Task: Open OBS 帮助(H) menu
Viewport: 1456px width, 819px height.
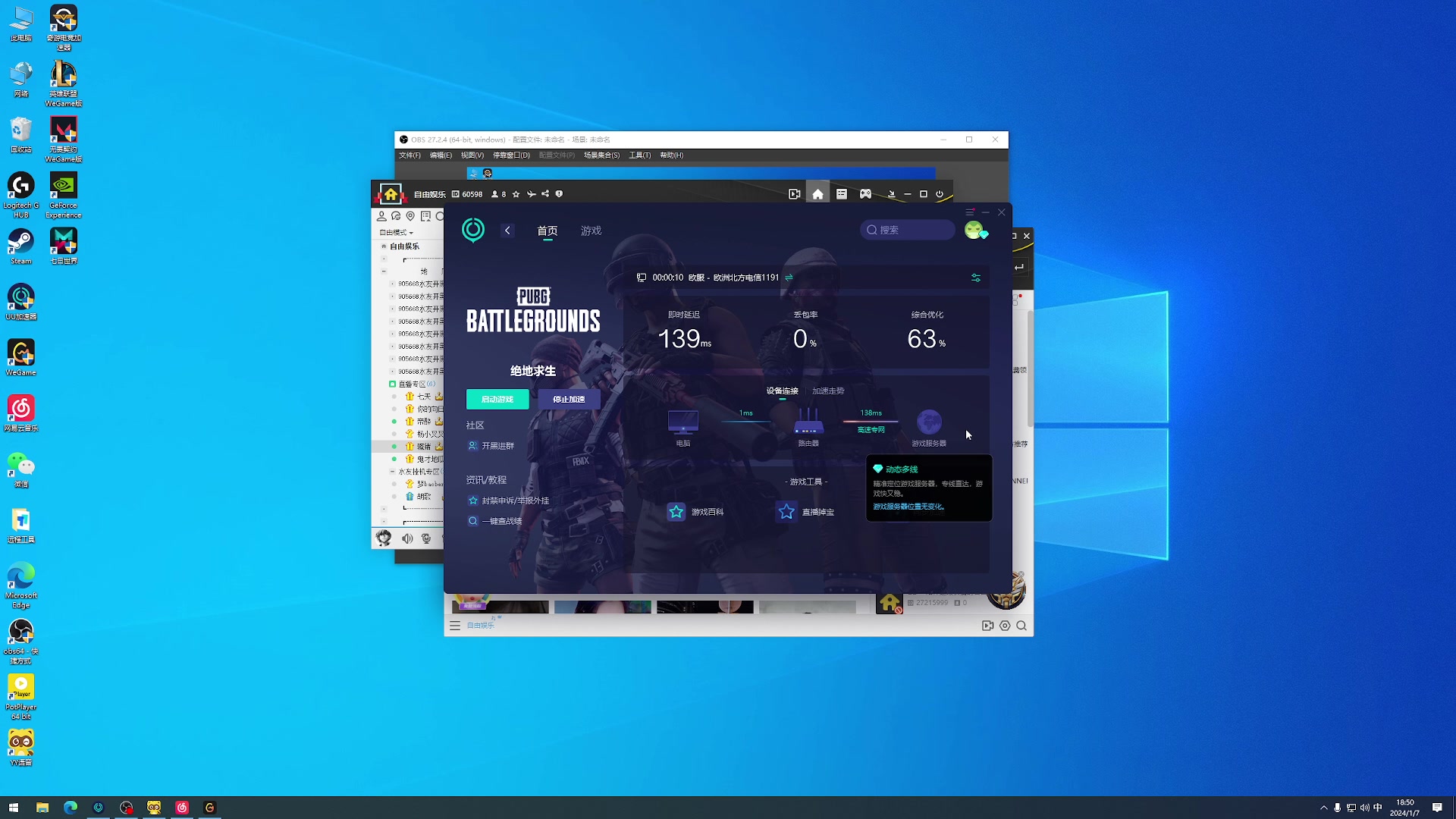Action: [672, 155]
